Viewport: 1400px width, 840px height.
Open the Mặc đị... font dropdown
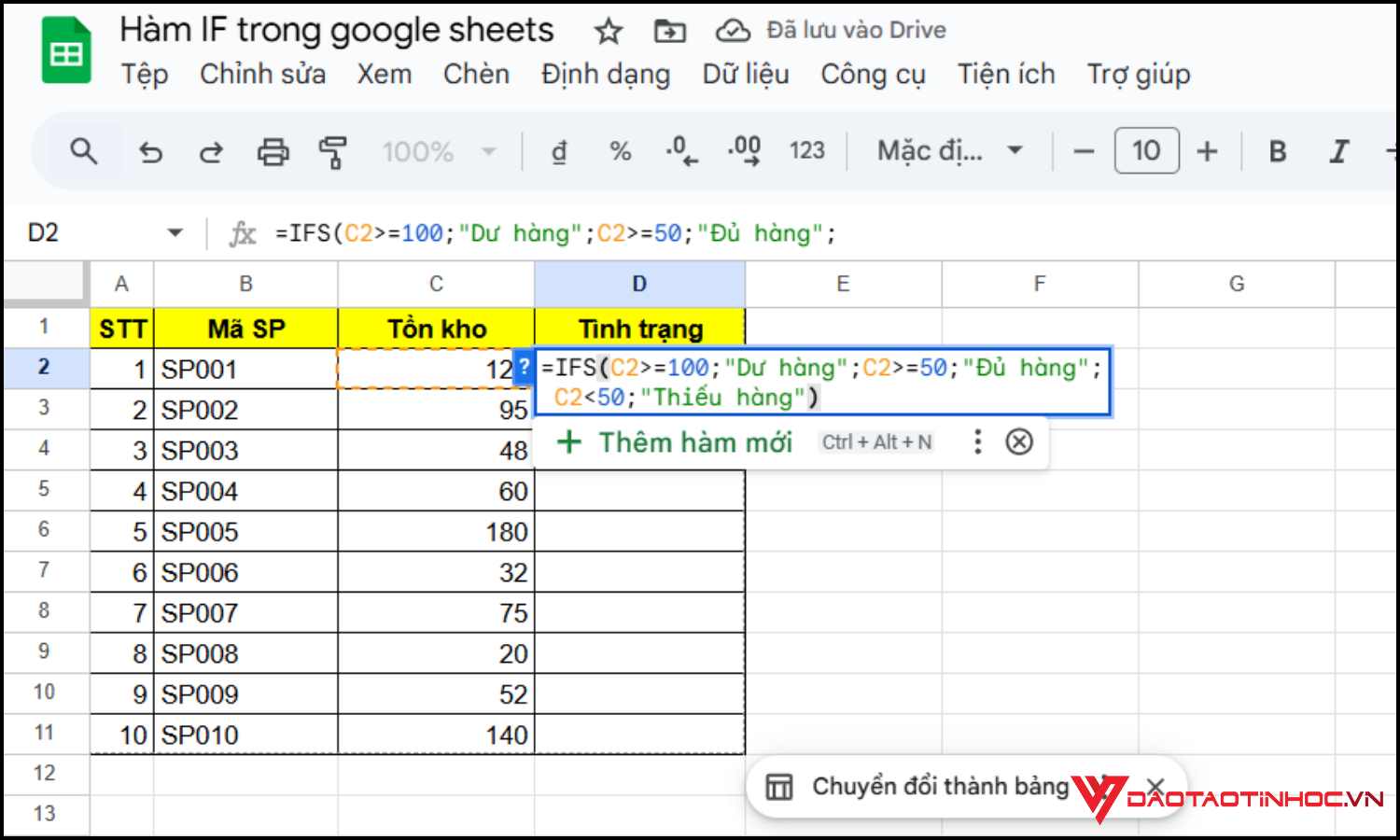[x=950, y=151]
